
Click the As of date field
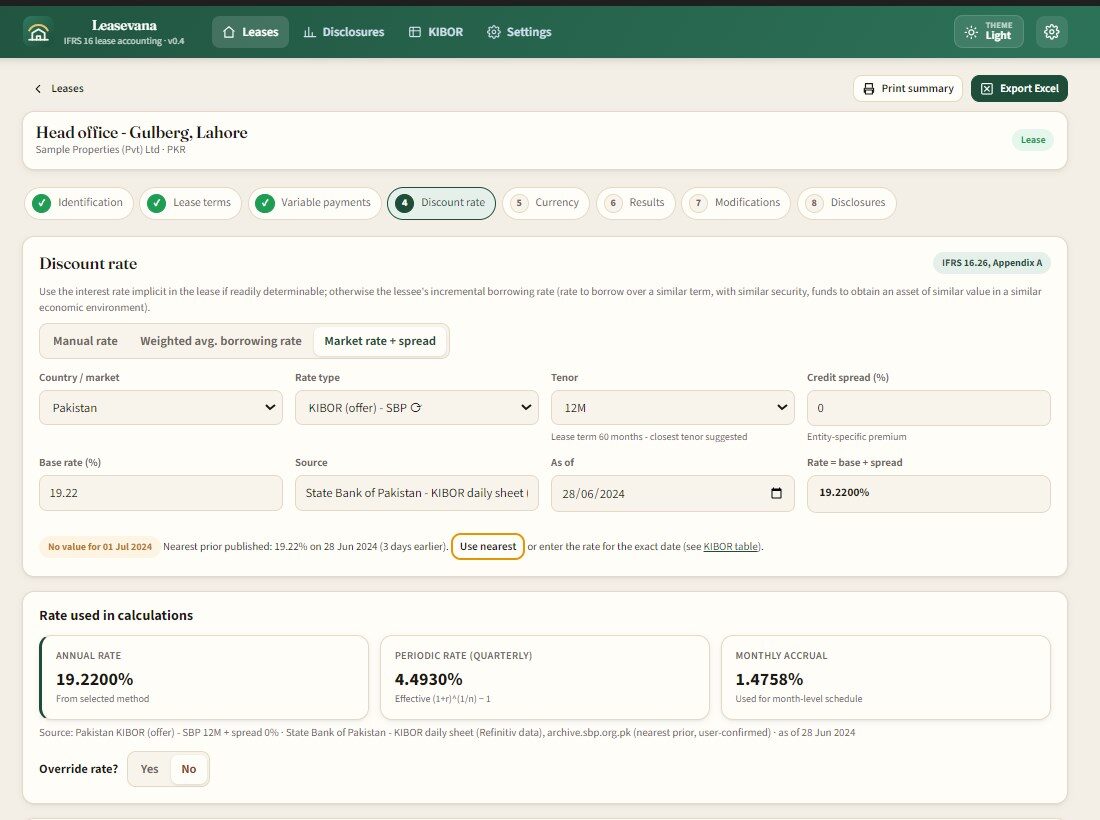673,493
